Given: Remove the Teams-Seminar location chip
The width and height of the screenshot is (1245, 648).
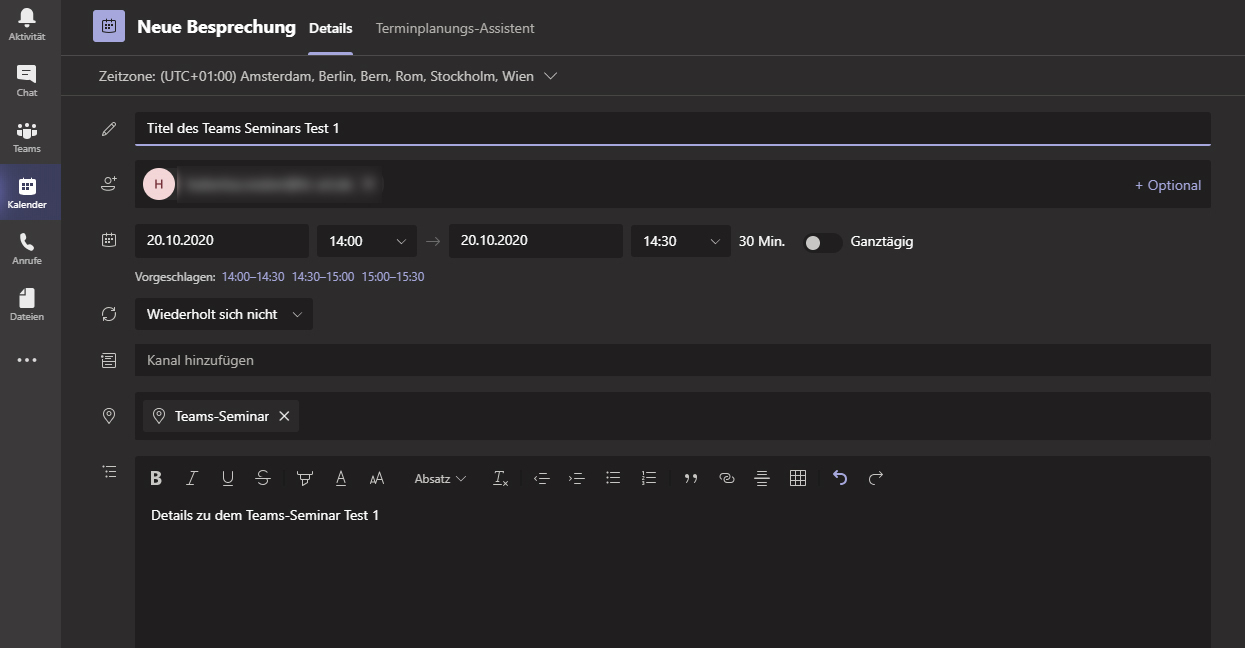Looking at the screenshot, I should point(284,416).
